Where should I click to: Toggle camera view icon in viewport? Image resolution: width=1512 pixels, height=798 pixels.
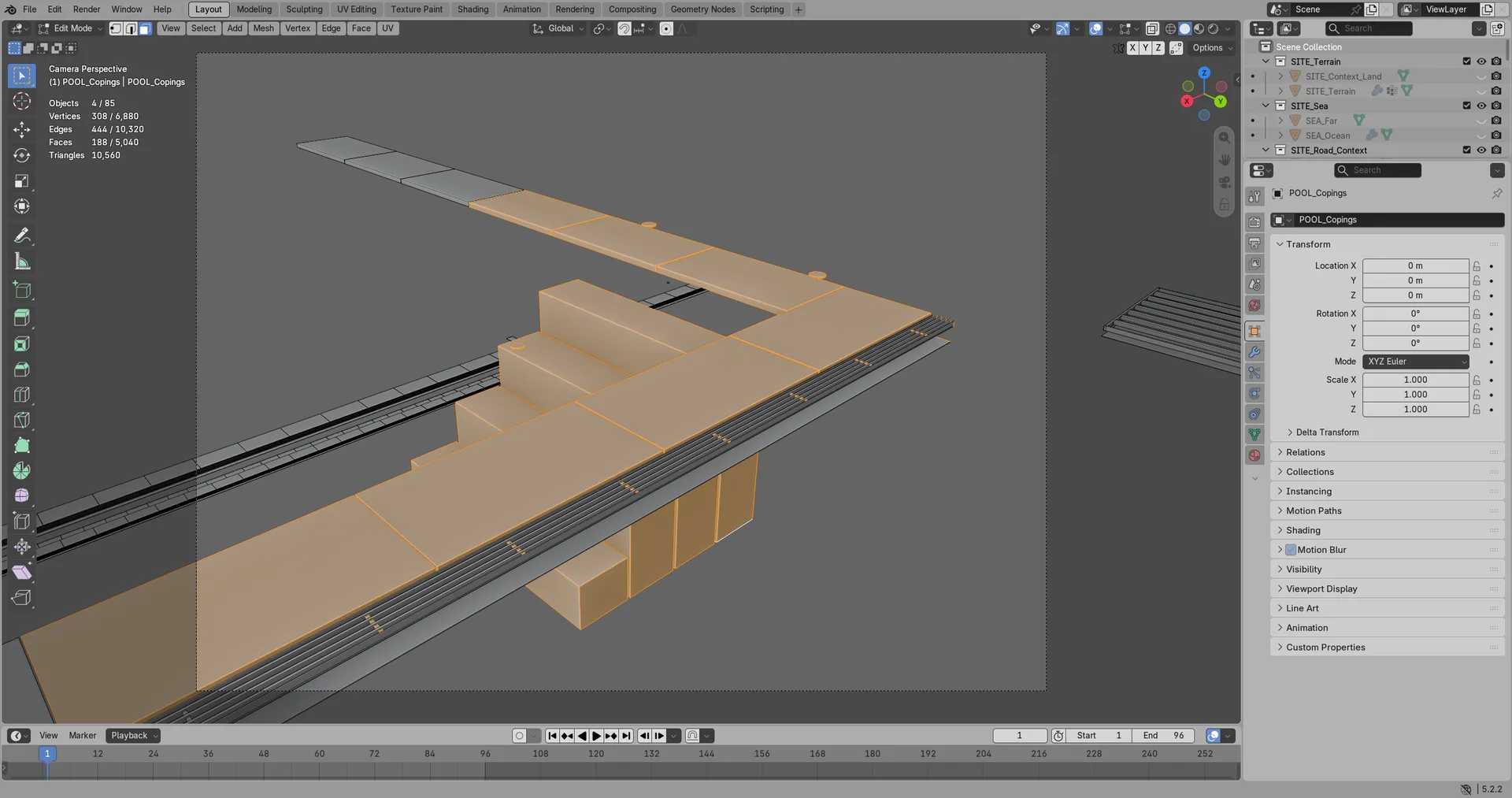(x=1224, y=182)
